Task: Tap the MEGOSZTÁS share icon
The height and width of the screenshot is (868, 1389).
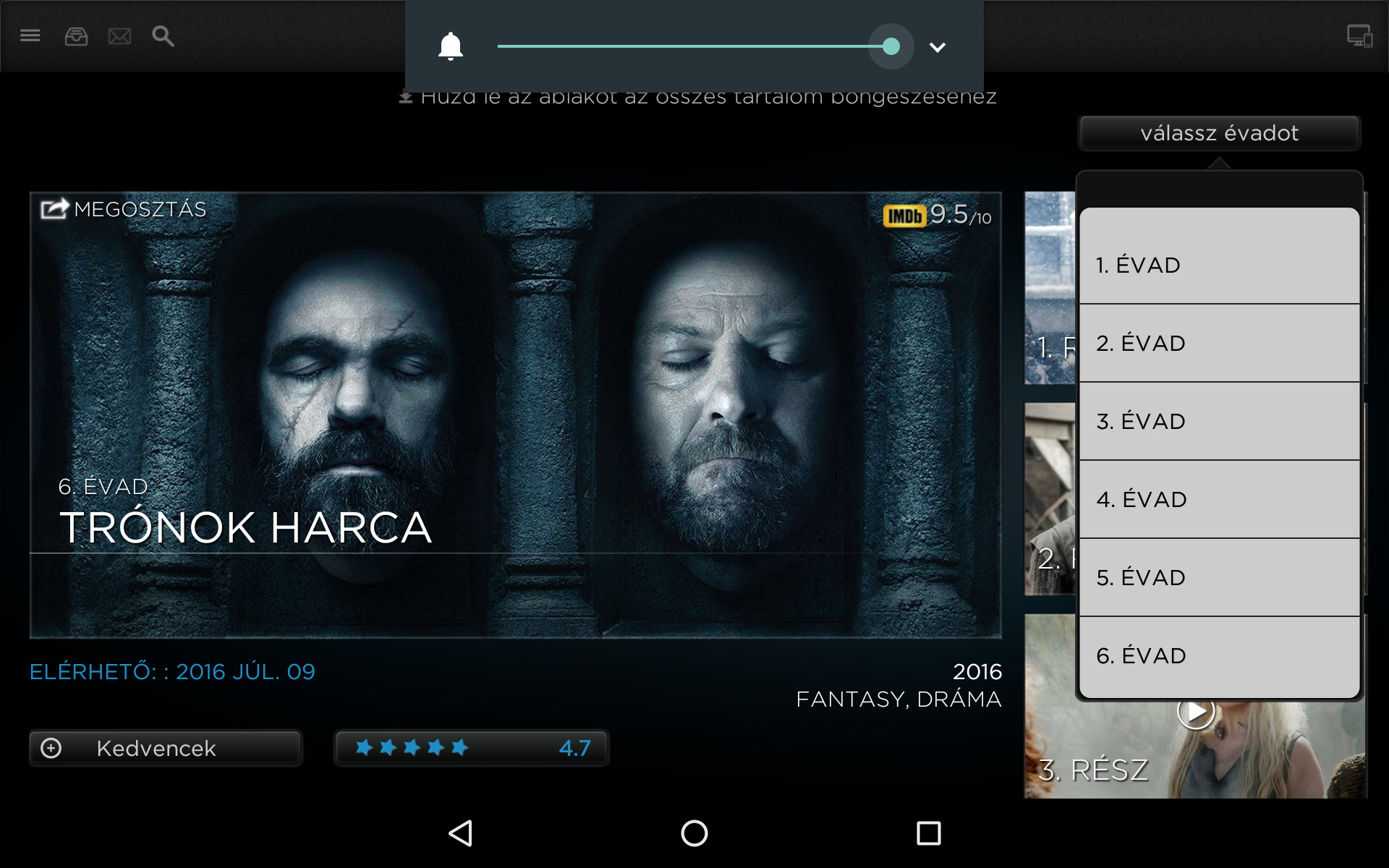Action: click(55, 209)
